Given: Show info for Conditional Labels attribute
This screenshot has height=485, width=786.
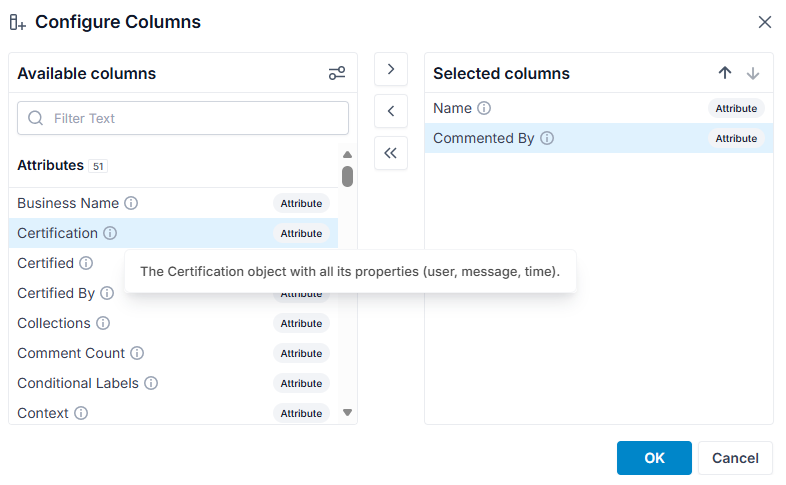Looking at the screenshot, I should click(151, 383).
